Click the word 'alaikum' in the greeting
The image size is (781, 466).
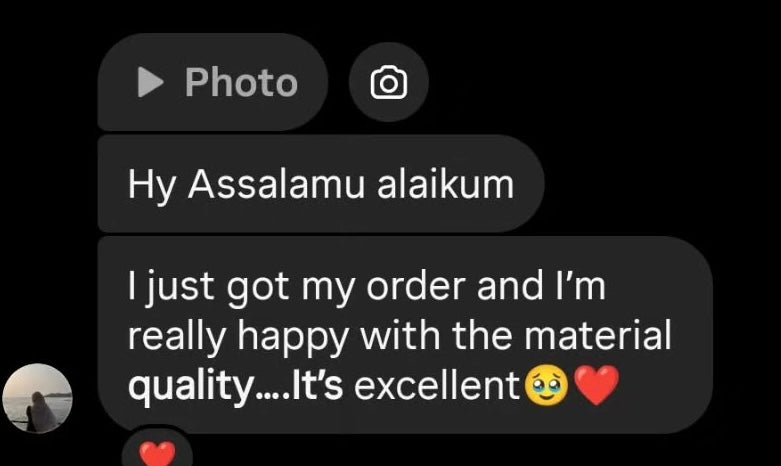[445, 184]
